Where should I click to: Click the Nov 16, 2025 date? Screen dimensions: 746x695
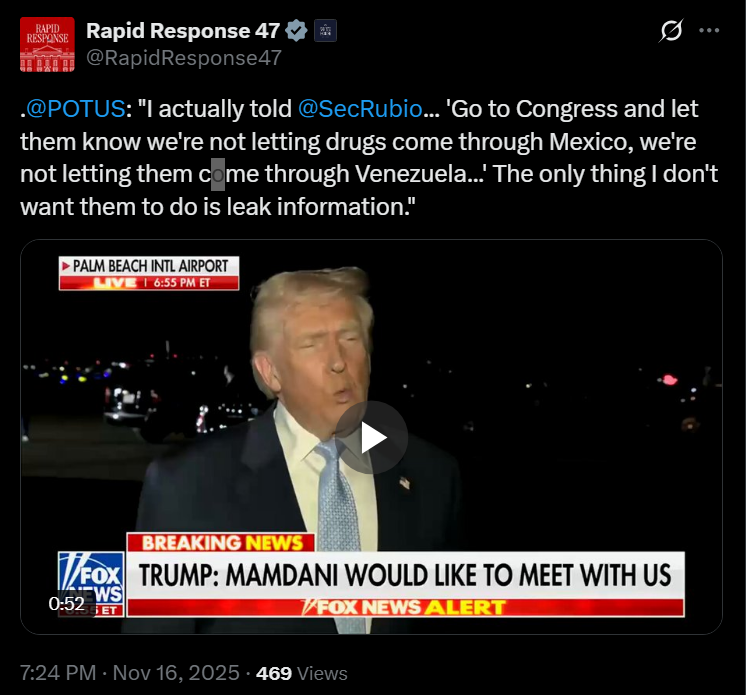pyautogui.click(x=176, y=673)
